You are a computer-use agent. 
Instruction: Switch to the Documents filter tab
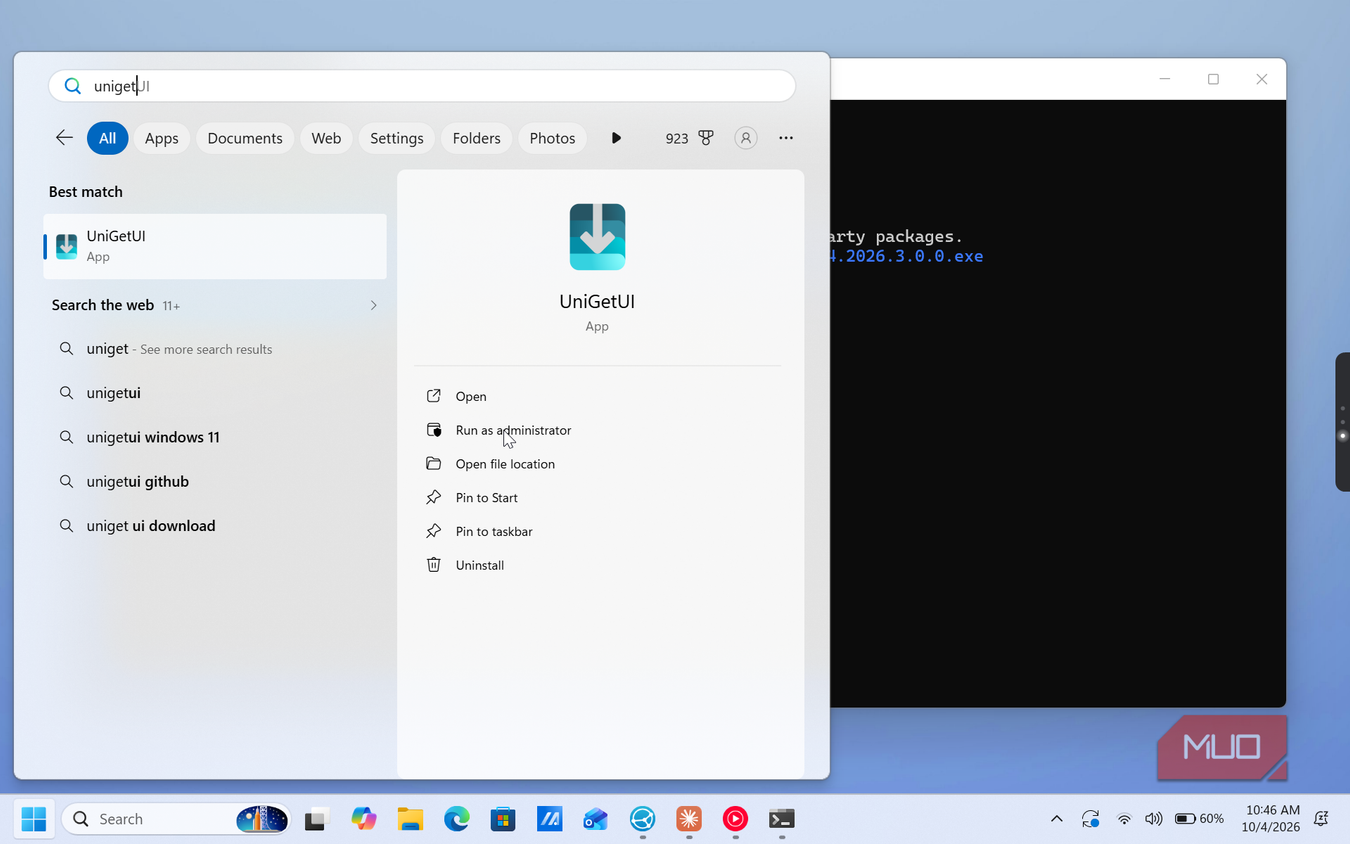245,138
